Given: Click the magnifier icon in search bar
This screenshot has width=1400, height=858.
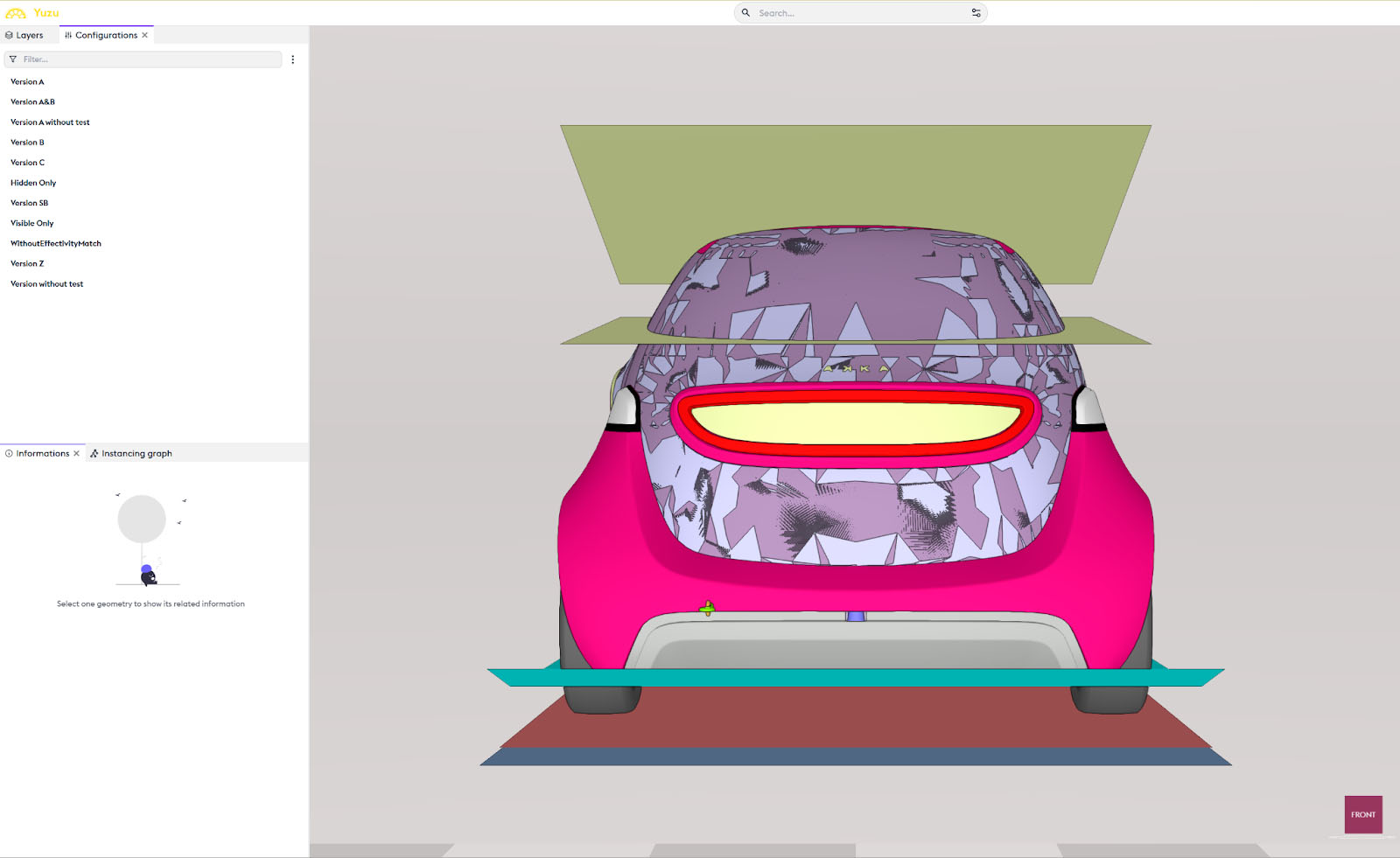Looking at the screenshot, I should (745, 13).
